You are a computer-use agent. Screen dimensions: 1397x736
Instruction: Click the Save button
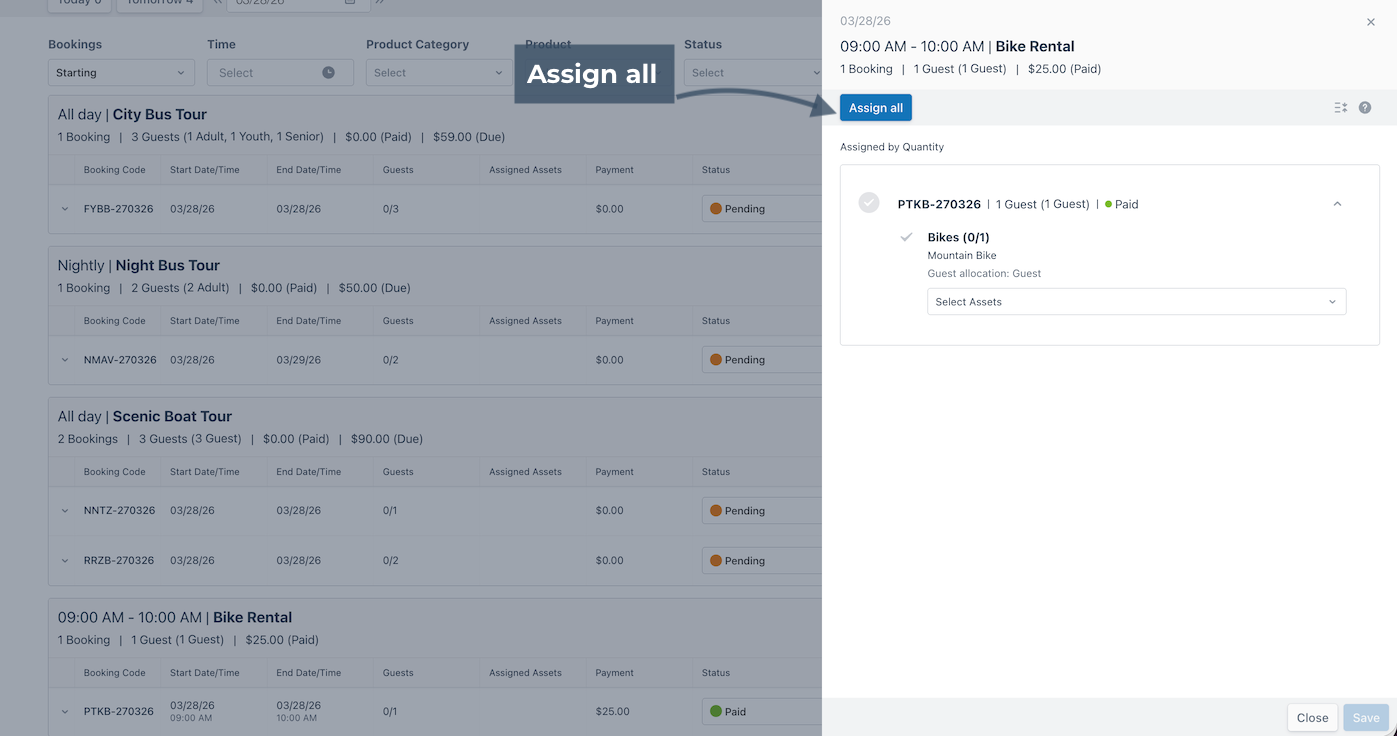click(1366, 718)
